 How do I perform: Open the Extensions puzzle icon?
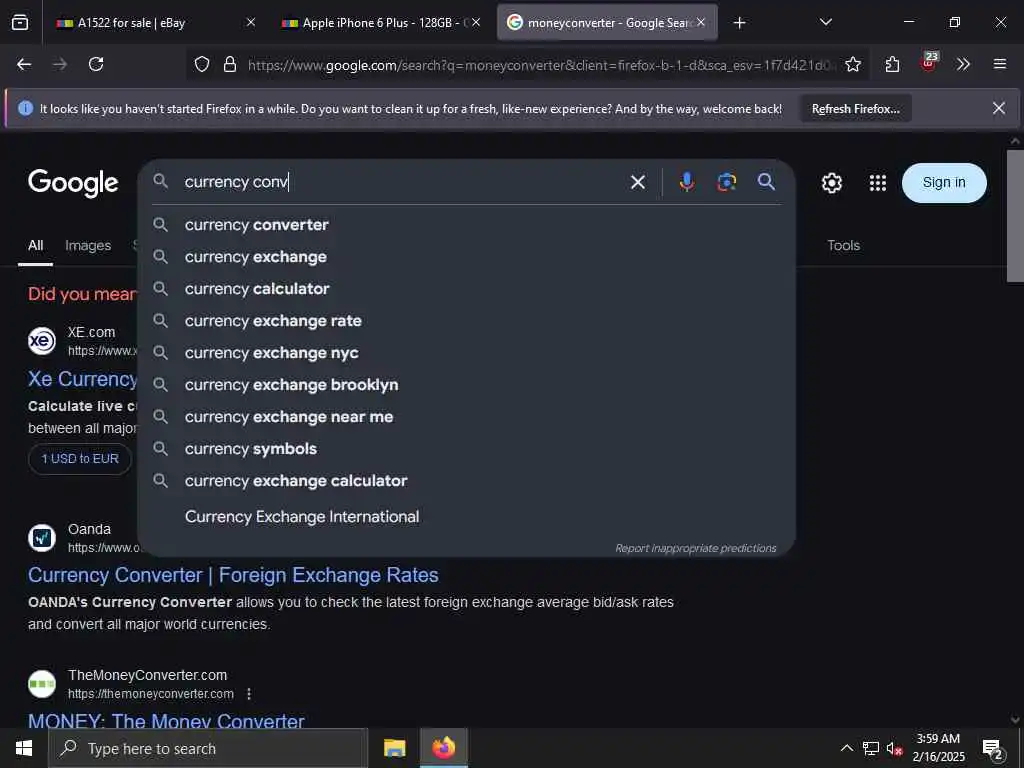[x=892, y=64]
